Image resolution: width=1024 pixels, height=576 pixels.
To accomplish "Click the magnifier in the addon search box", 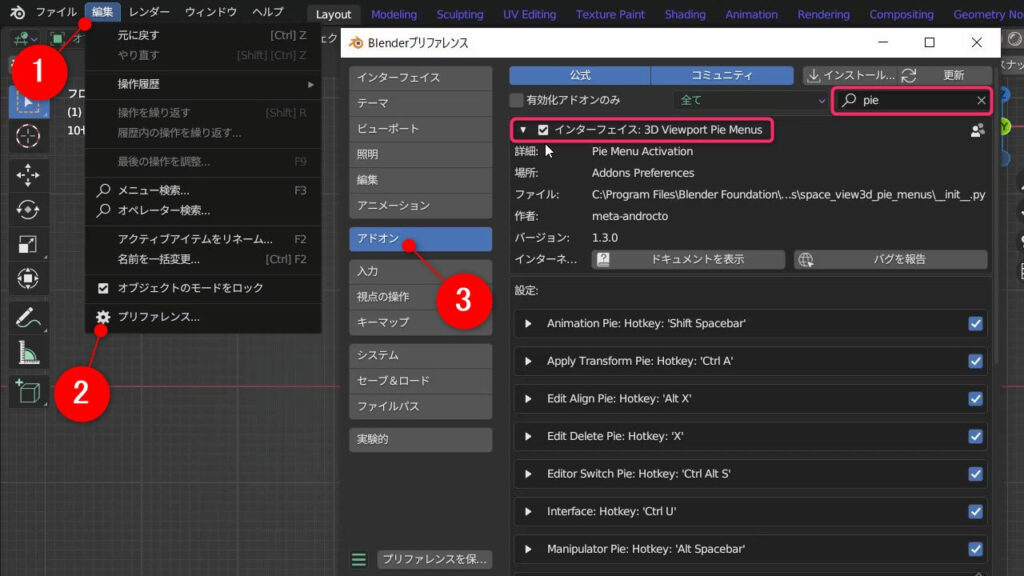I will click(x=849, y=100).
